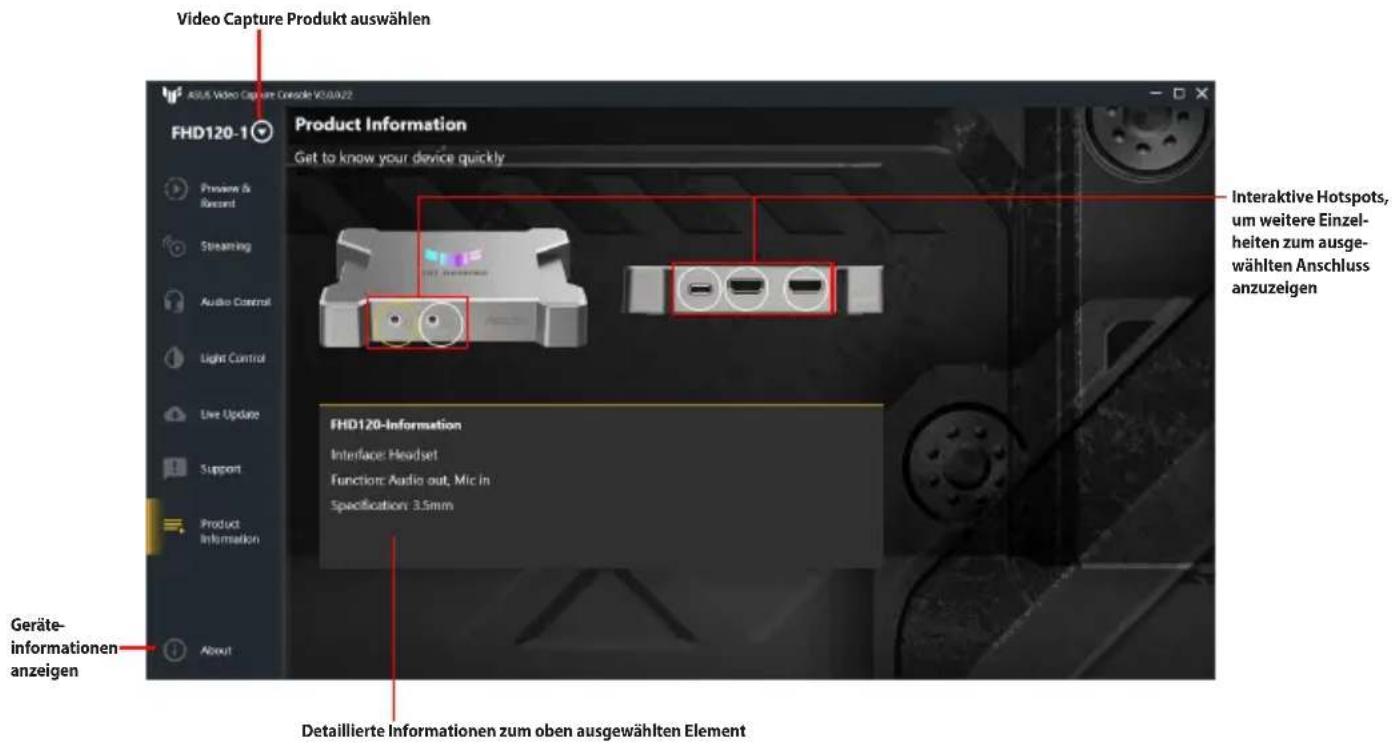This screenshot has width=1392, height=745.
Task: Click the 'Interface: Headset' line
Action: [384, 454]
